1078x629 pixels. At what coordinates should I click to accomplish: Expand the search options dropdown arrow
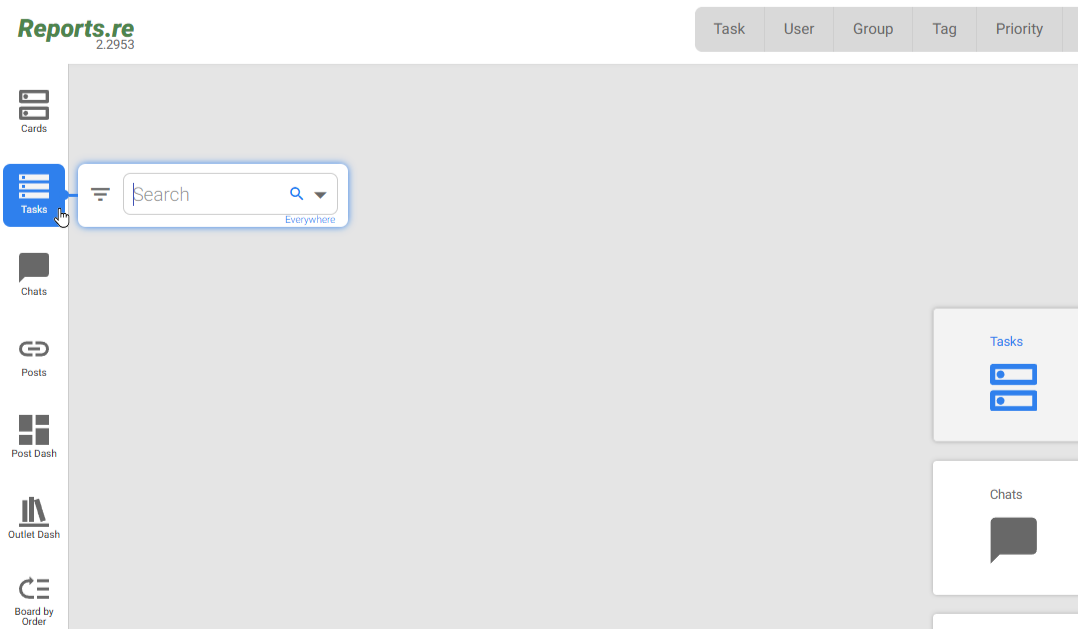[x=321, y=195]
